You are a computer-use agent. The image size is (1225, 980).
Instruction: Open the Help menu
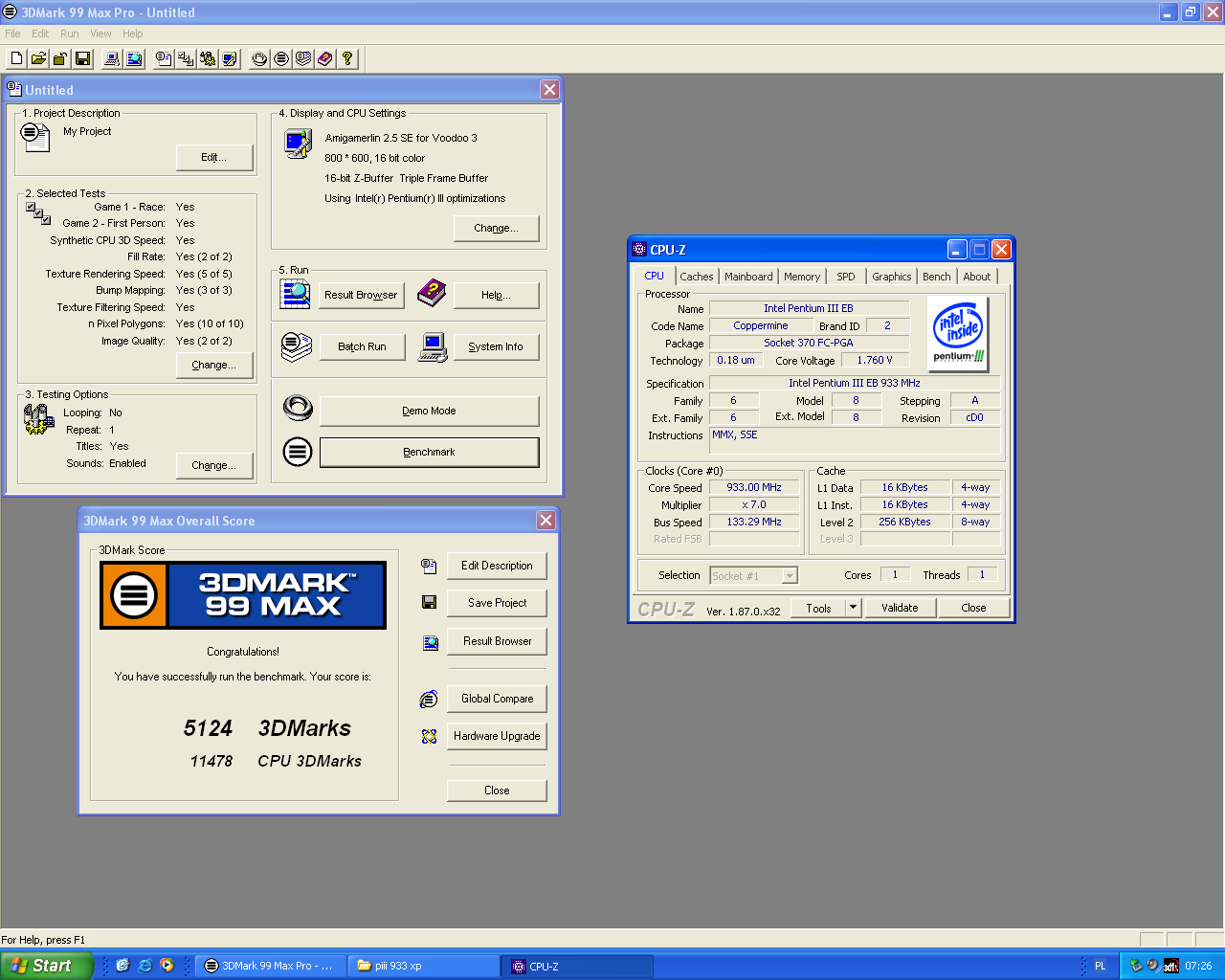point(132,33)
